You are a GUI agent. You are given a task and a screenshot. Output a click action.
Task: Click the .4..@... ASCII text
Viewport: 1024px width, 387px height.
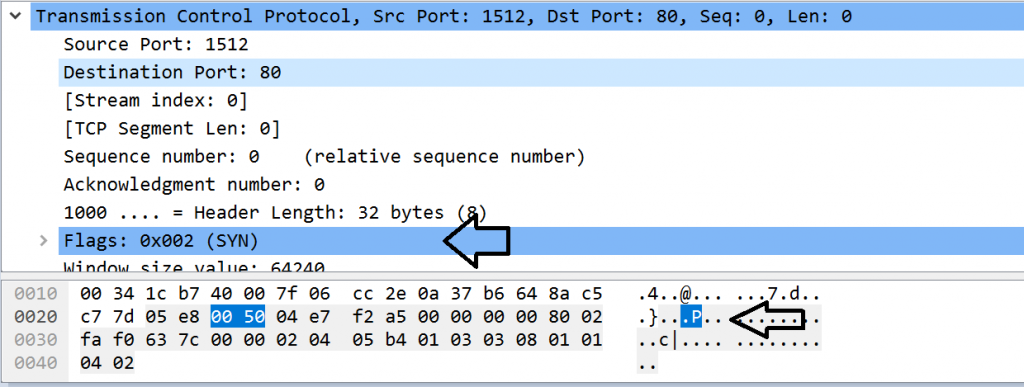[680, 294]
